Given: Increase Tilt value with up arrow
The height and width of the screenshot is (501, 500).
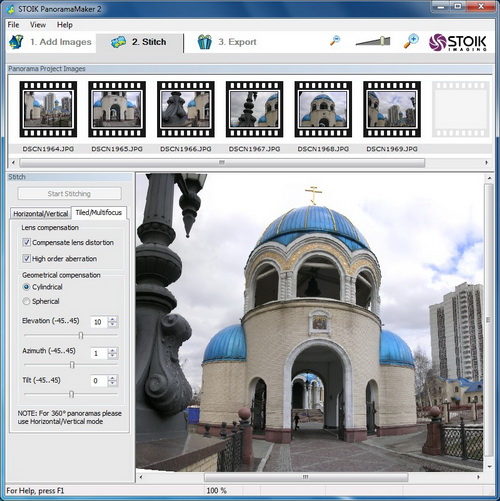Looking at the screenshot, I should (113, 378).
